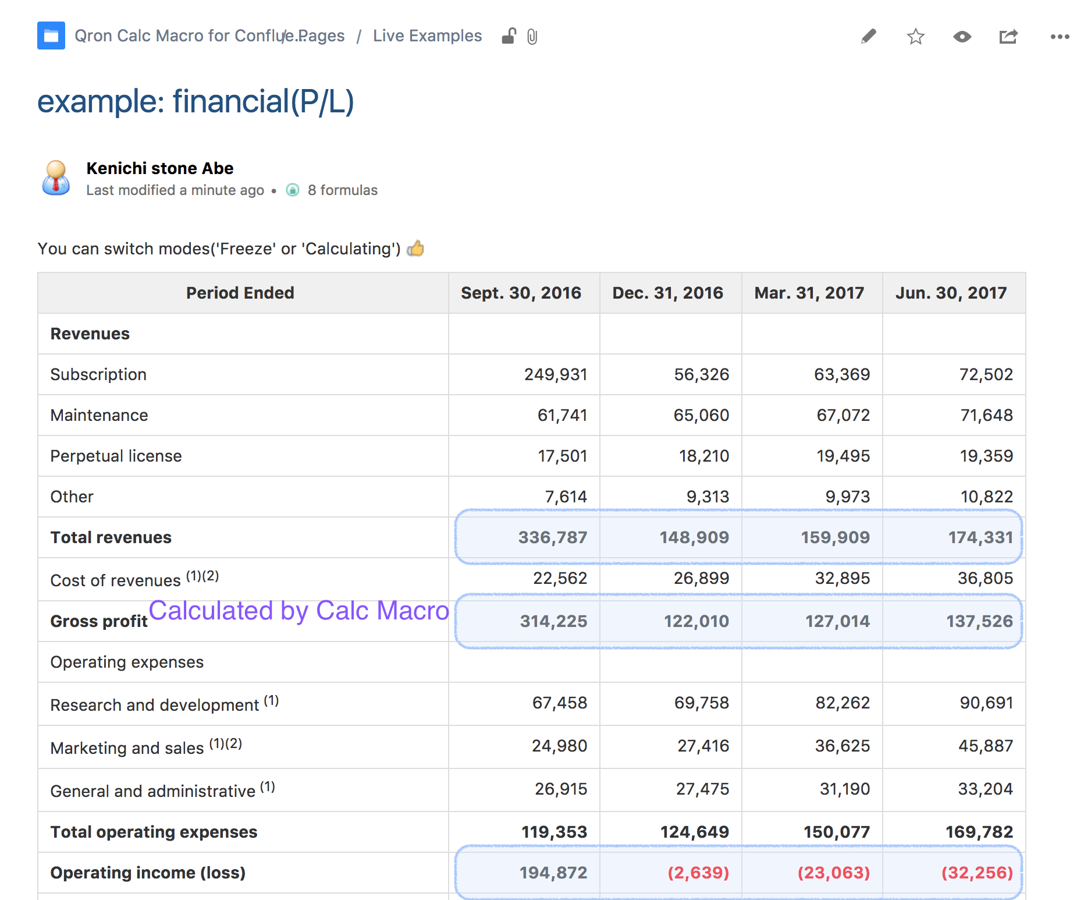The height and width of the screenshot is (900, 1084).
Task: Open the Live Examples breadcrumb
Action: [427, 36]
